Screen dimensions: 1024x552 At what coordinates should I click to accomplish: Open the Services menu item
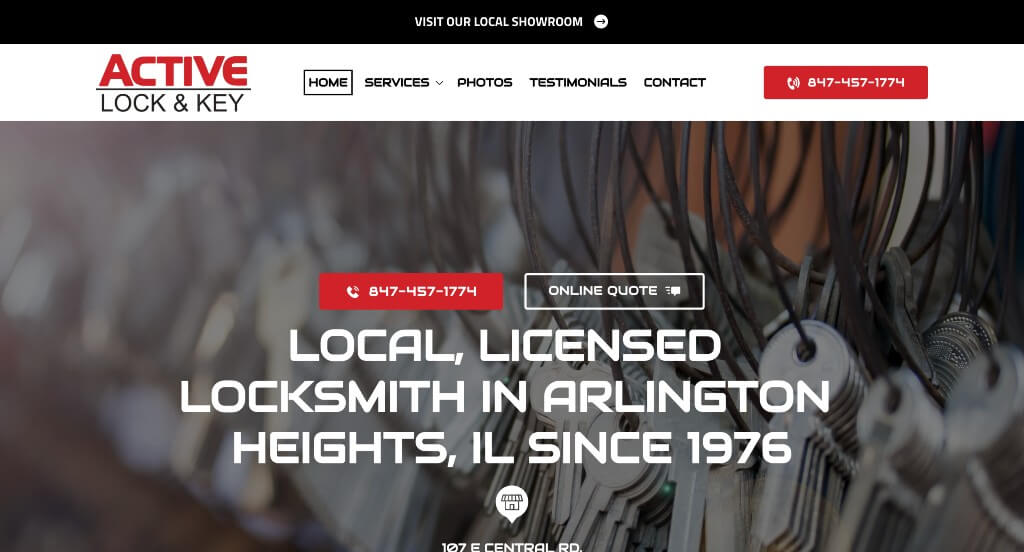coord(397,82)
